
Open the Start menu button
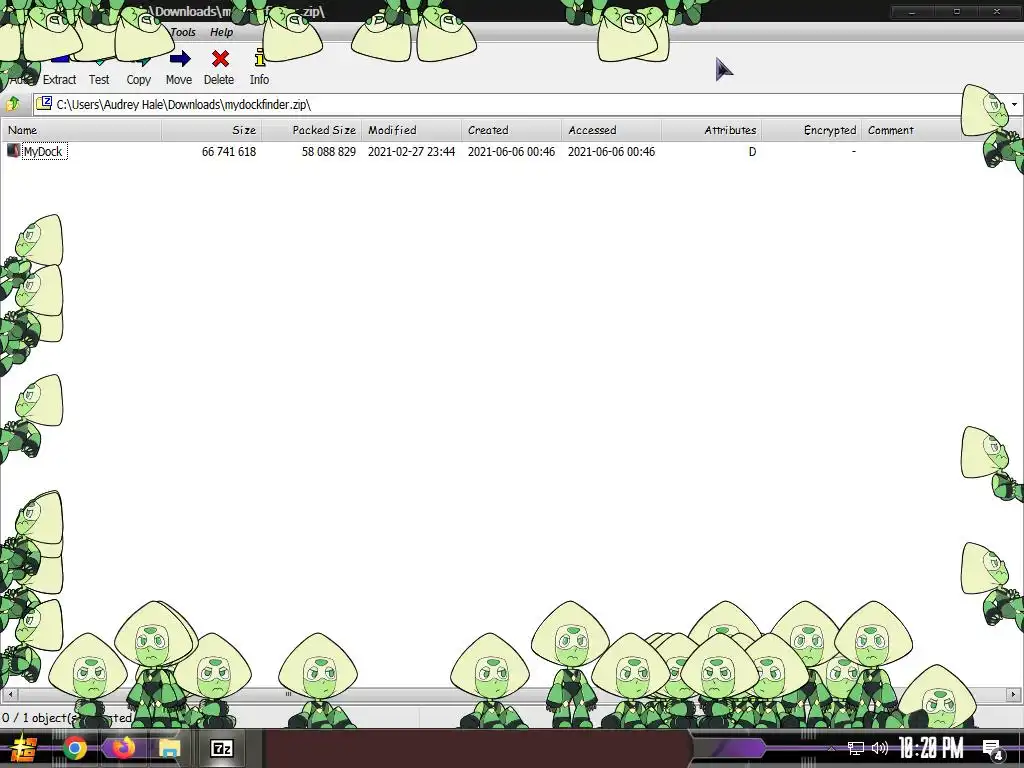point(24,748)
